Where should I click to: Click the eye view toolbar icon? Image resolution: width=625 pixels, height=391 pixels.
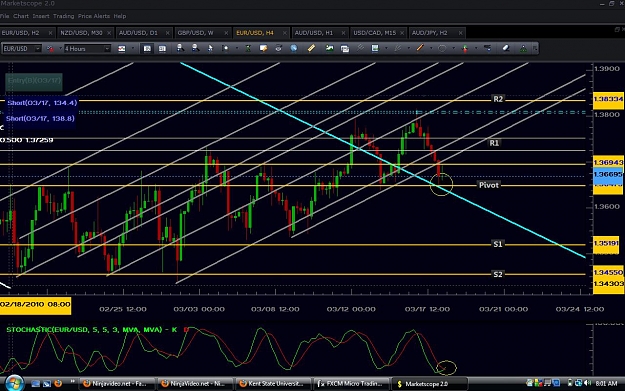coord(279,48)
